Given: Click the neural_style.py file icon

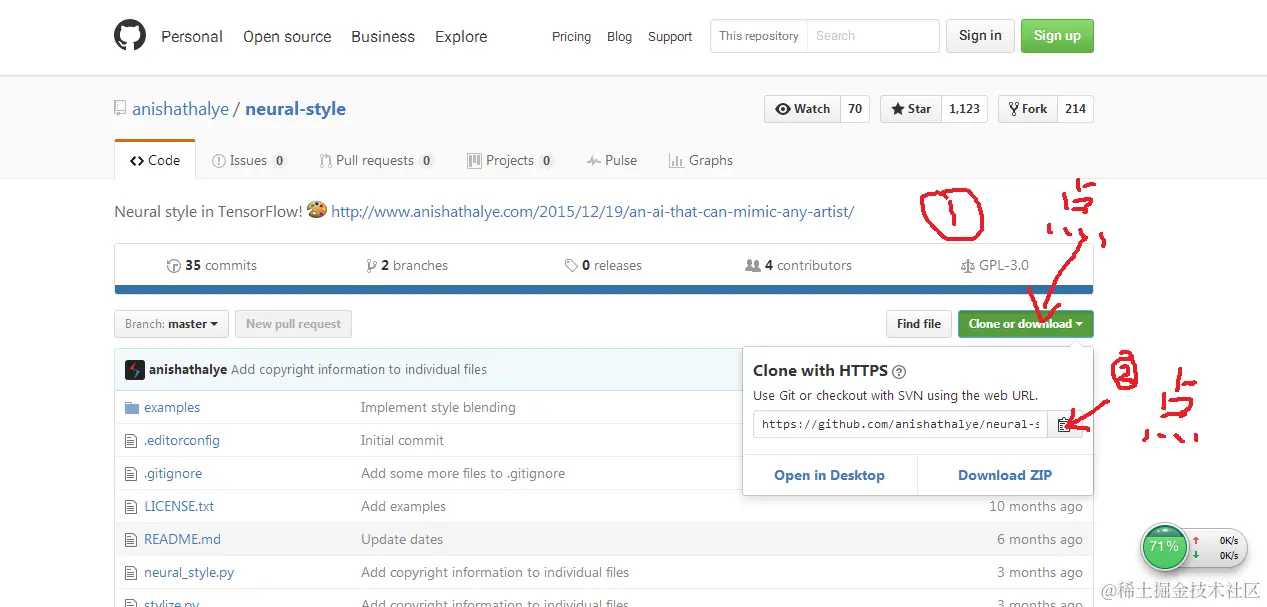Looking at the screenshot, I should tap(131, 573).
